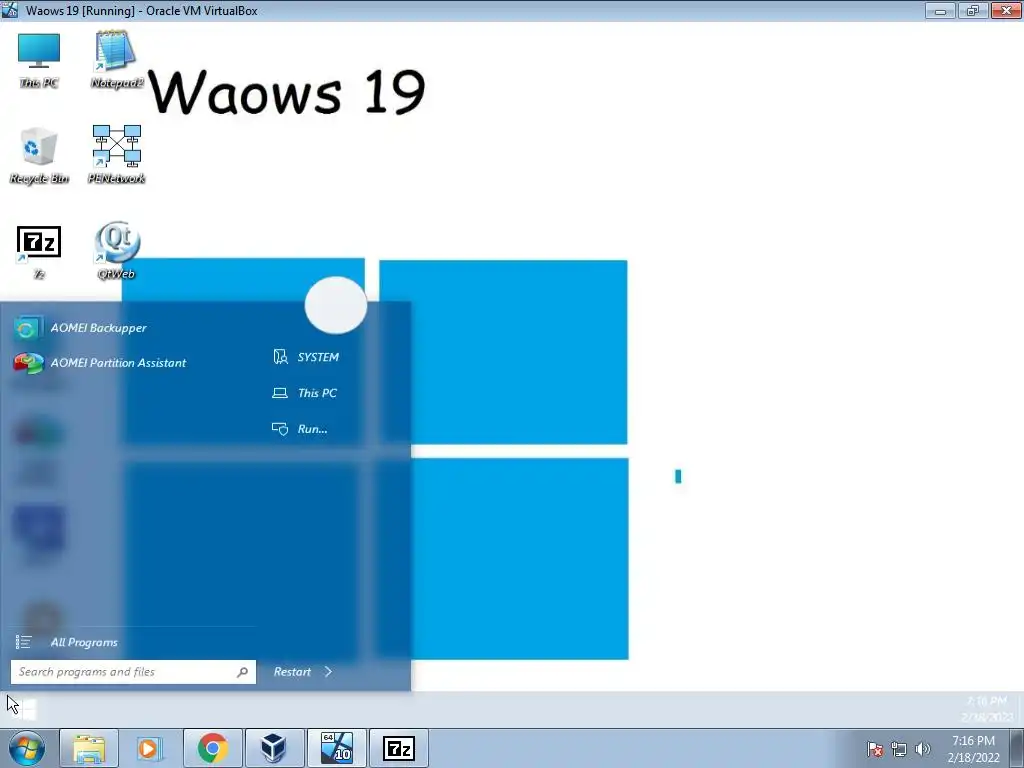The image size is (1024, 768).
Task: Open Action Center flag tray icon
Action: point(875,749)
